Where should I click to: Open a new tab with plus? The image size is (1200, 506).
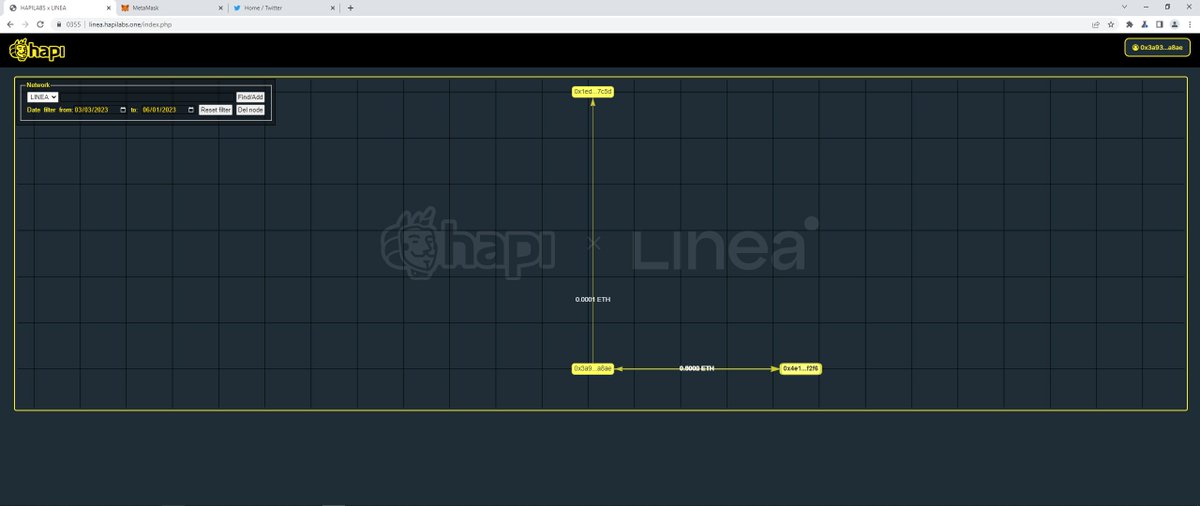[x=350, y=7]
